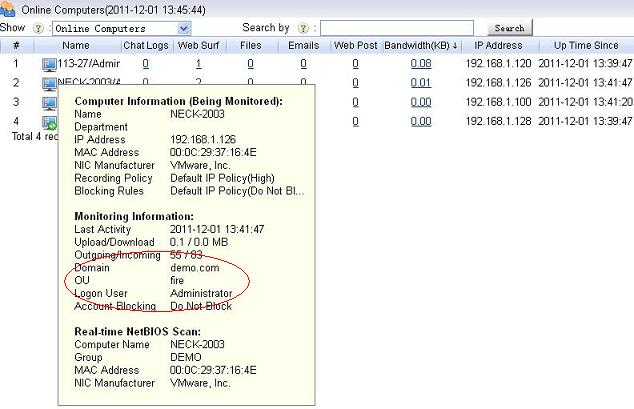Viewport: 634px width, 409px height.
Task: Open bandwidth 0.01 link in row 2
Action: click(421, 83)
